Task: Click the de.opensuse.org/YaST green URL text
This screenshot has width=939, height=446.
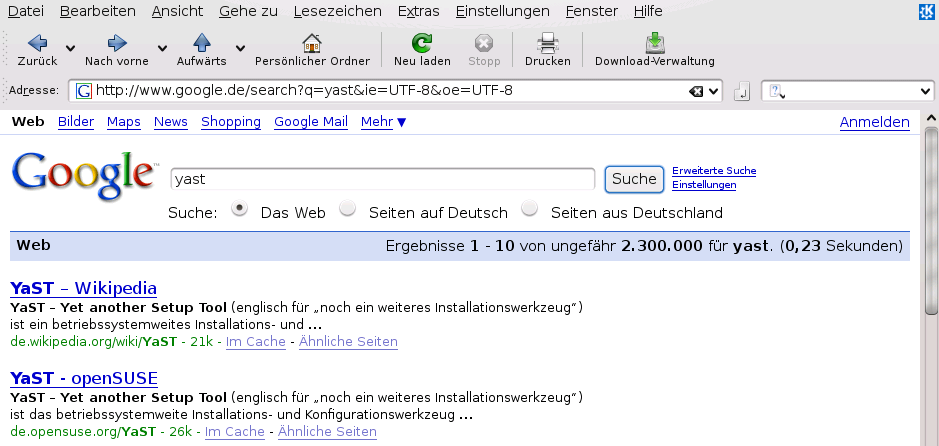Action: pos(83,432)
